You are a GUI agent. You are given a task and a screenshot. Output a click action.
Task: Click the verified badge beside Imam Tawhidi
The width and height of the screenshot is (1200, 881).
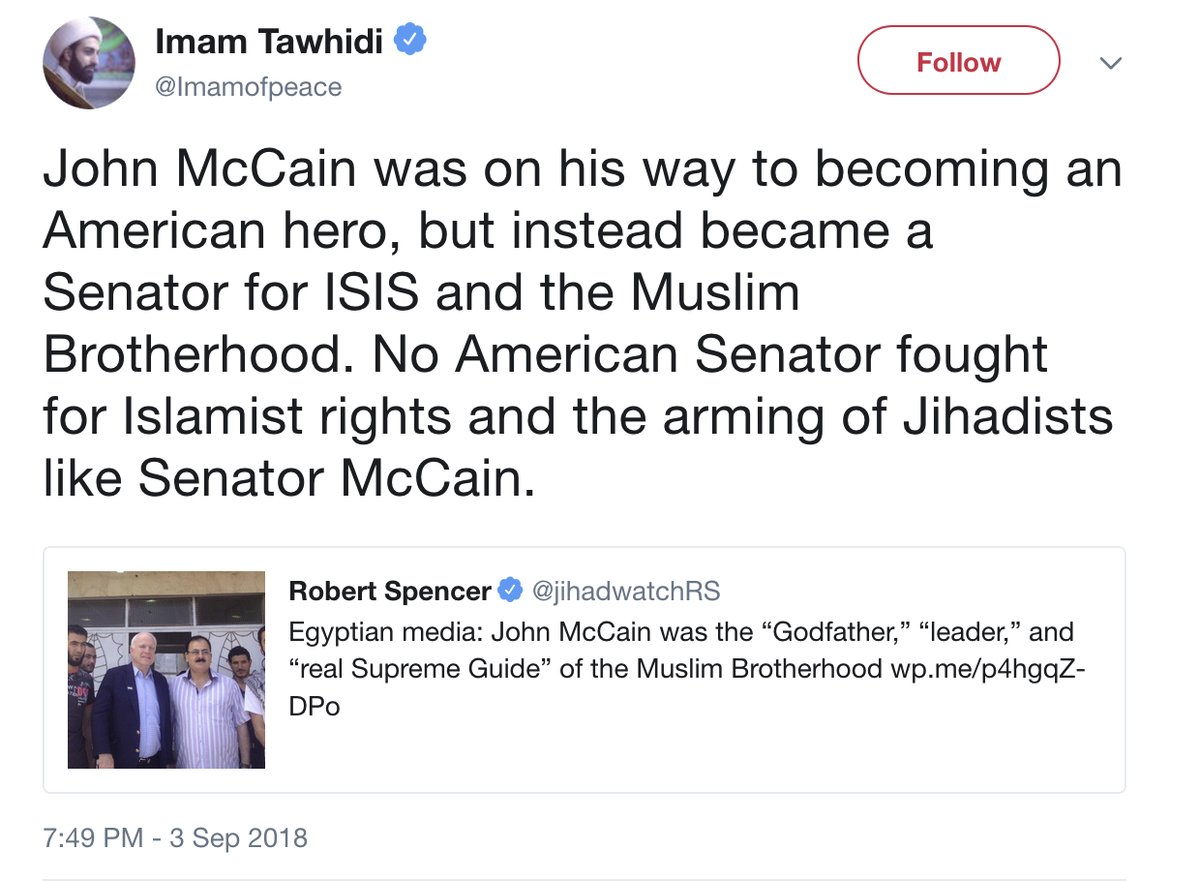411,41
